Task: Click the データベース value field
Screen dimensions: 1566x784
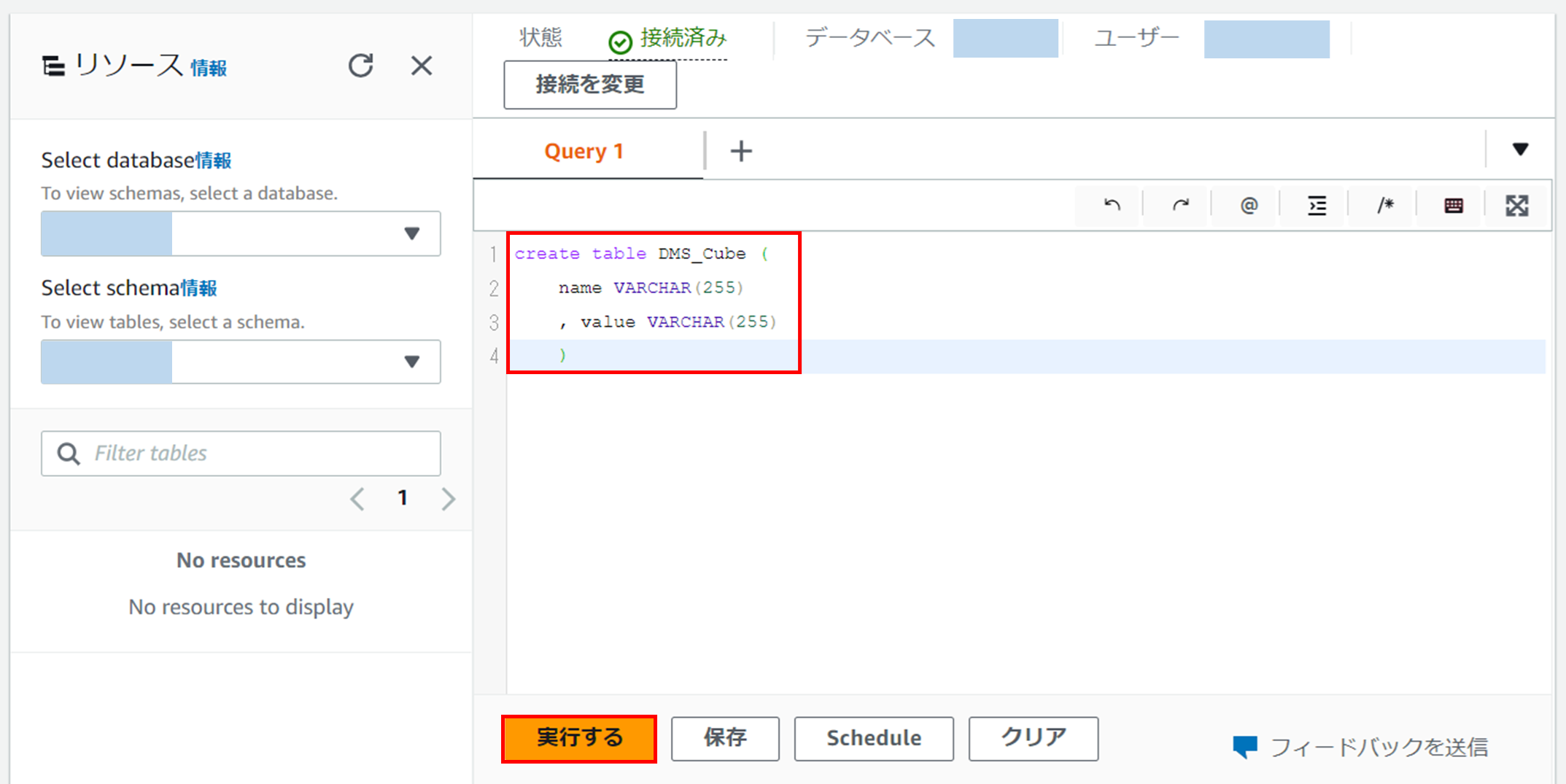Action: [1006, 38]
